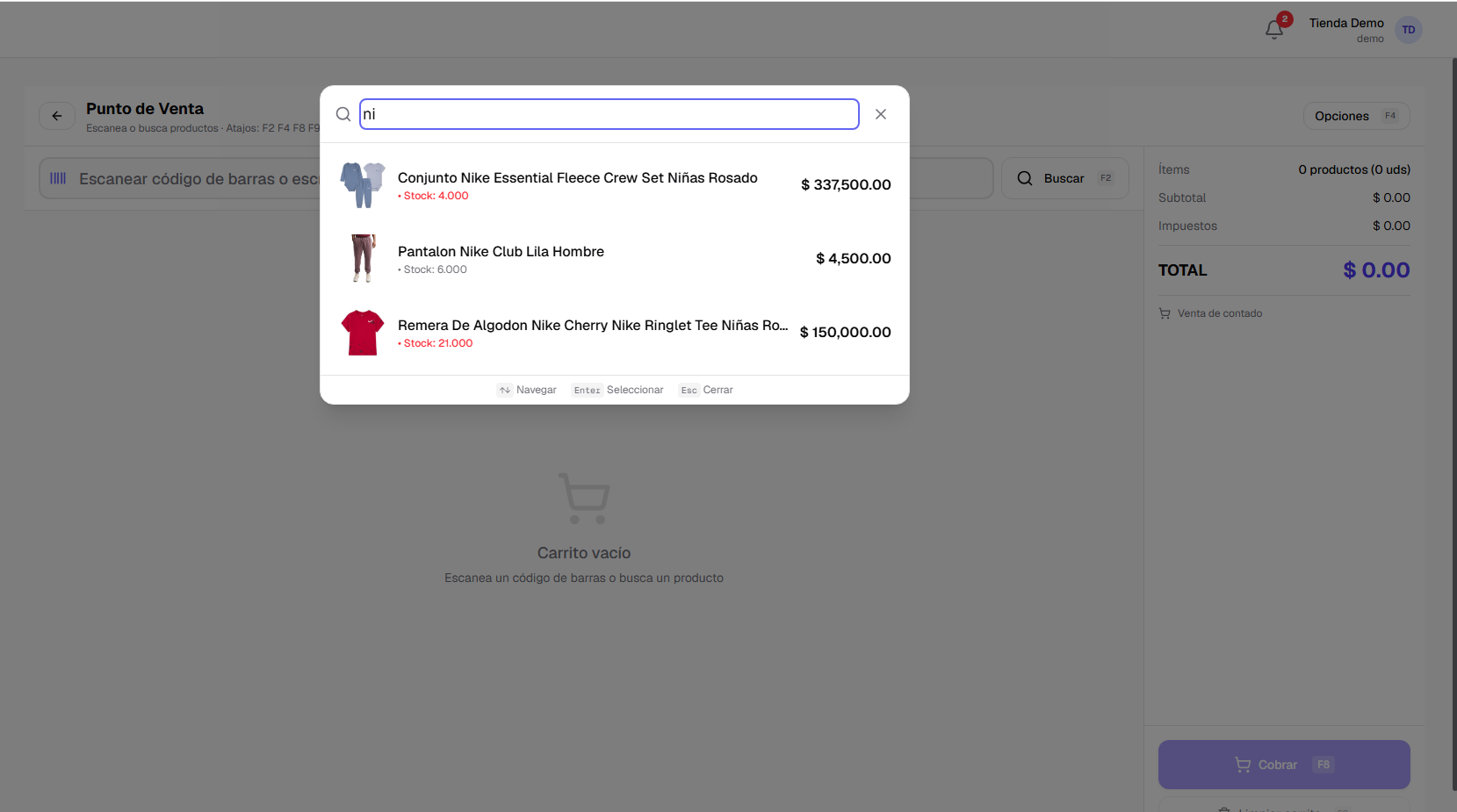Open the notifications bell icon
1457x812 pixels.
point(1274,30)
